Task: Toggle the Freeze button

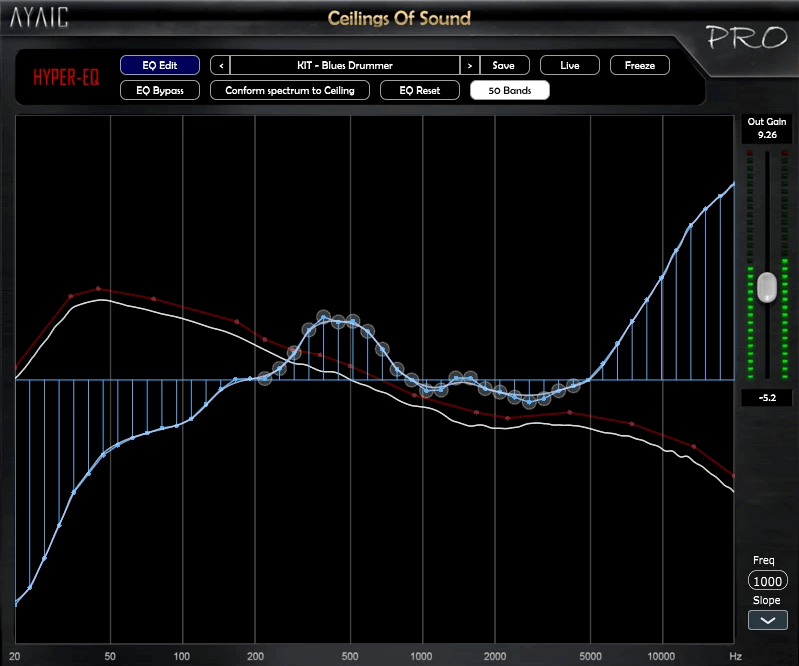Action: pyautogui.click(x=640, y=65)
